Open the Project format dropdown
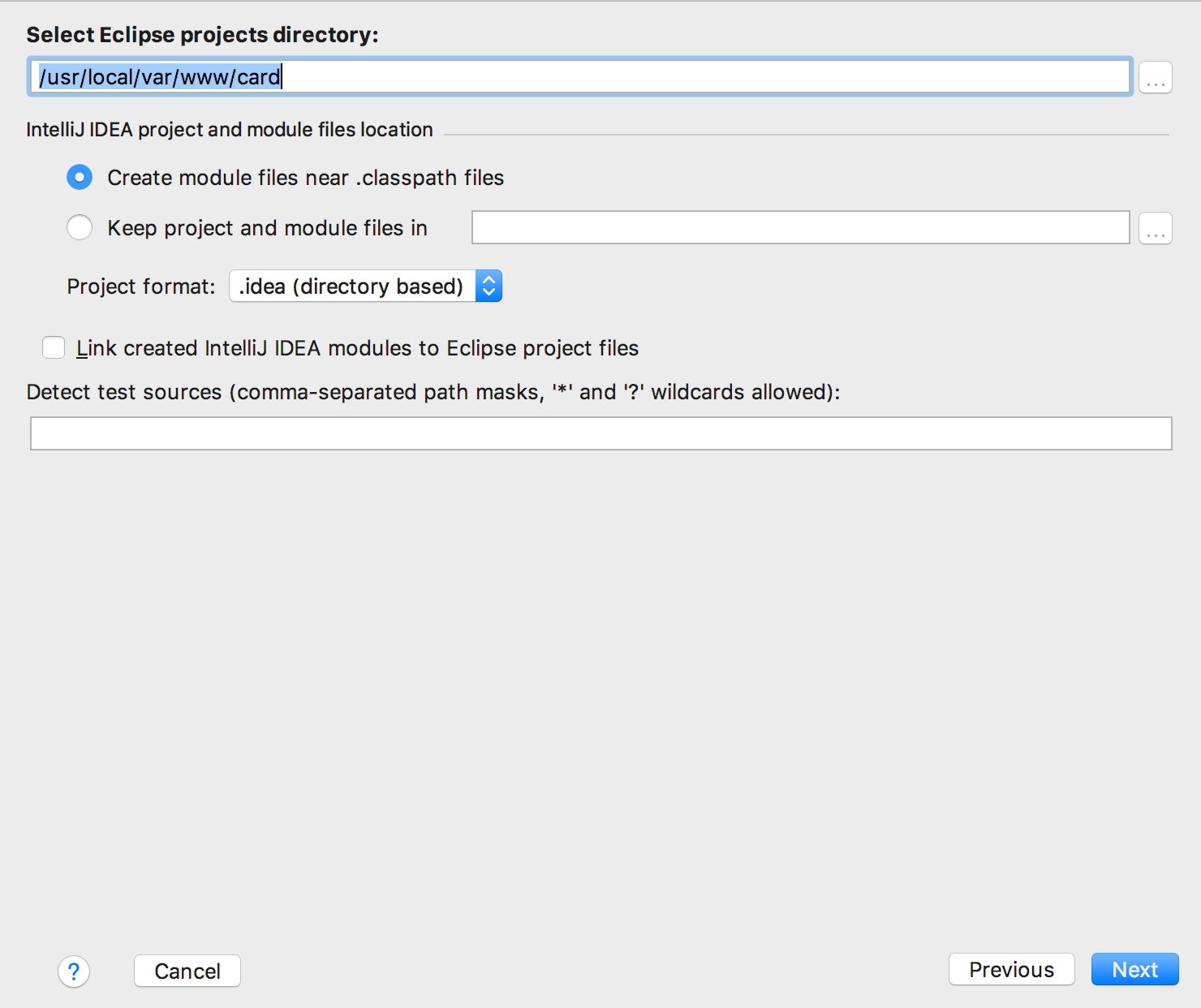The width and height of the screenshot is (1201, 1008). 366,286
